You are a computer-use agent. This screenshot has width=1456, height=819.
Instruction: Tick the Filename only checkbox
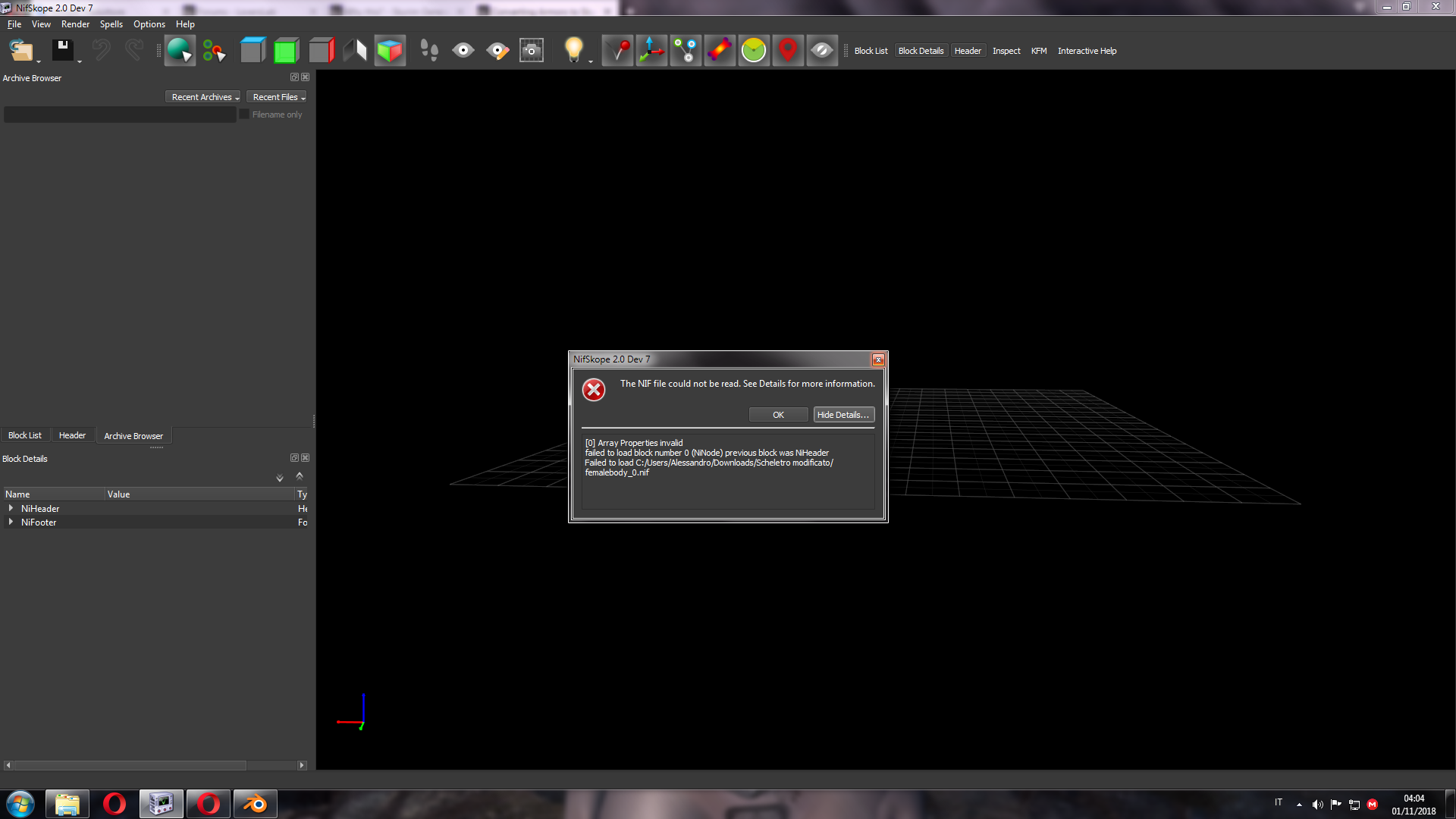(x=244, y=115)
